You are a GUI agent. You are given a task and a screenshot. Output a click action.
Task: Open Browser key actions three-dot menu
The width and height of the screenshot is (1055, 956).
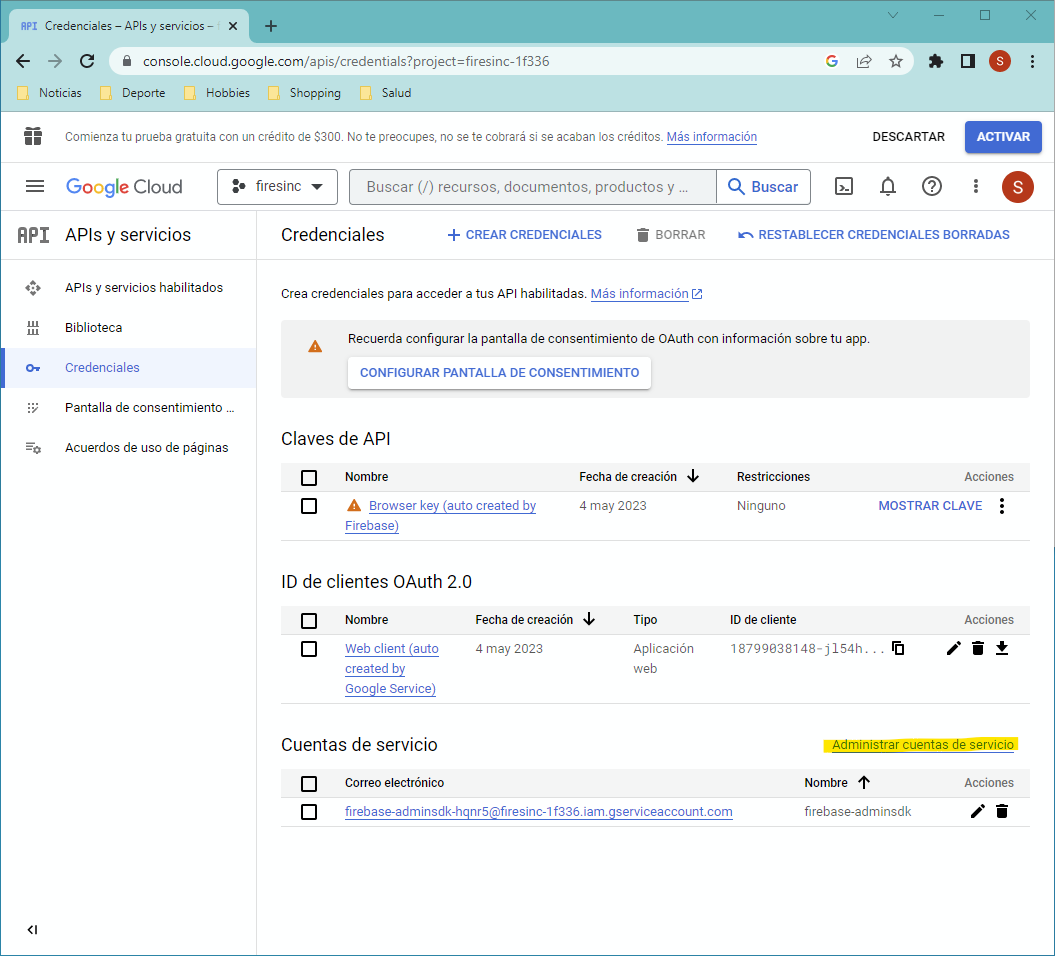click(1002, 506)
